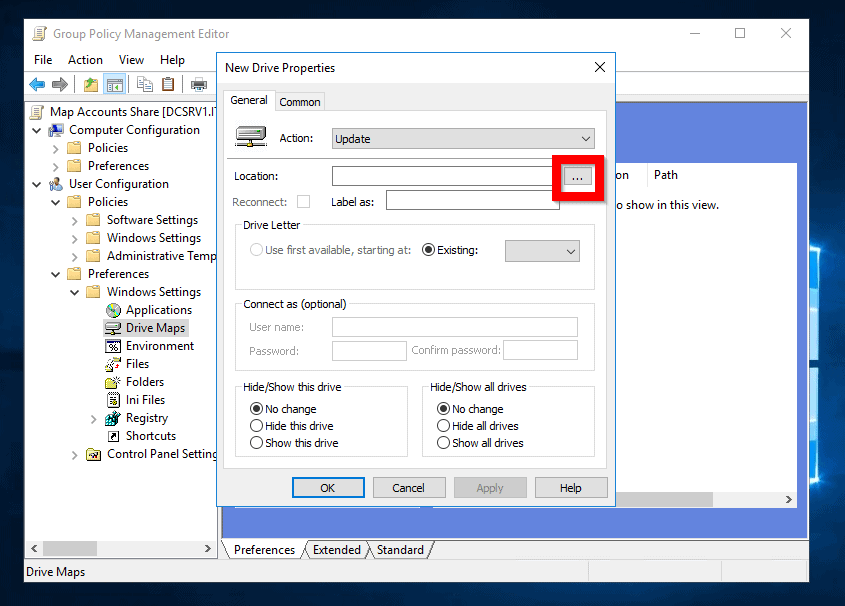This screenshot has width=845, height=606.
Task: Click the Up One Level folder icon
Action: [91, 85]
